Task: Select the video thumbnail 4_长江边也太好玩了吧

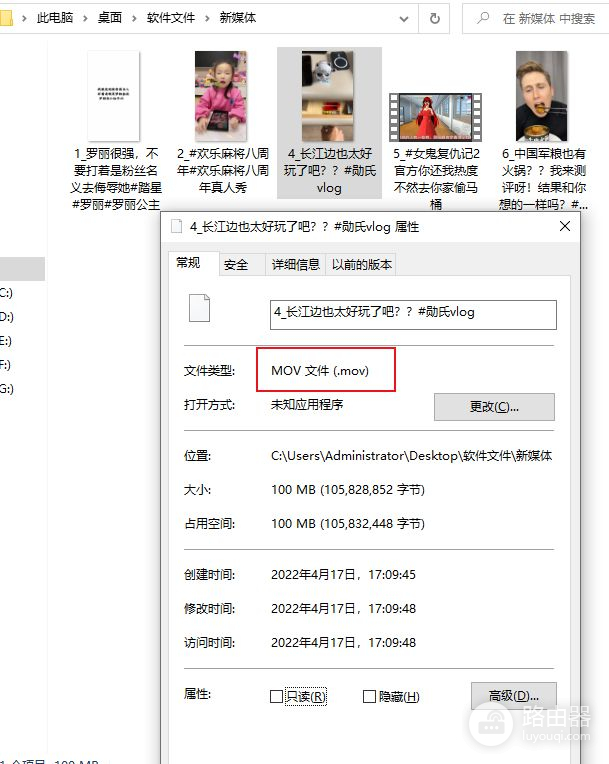Action: (x=327, y=96)
